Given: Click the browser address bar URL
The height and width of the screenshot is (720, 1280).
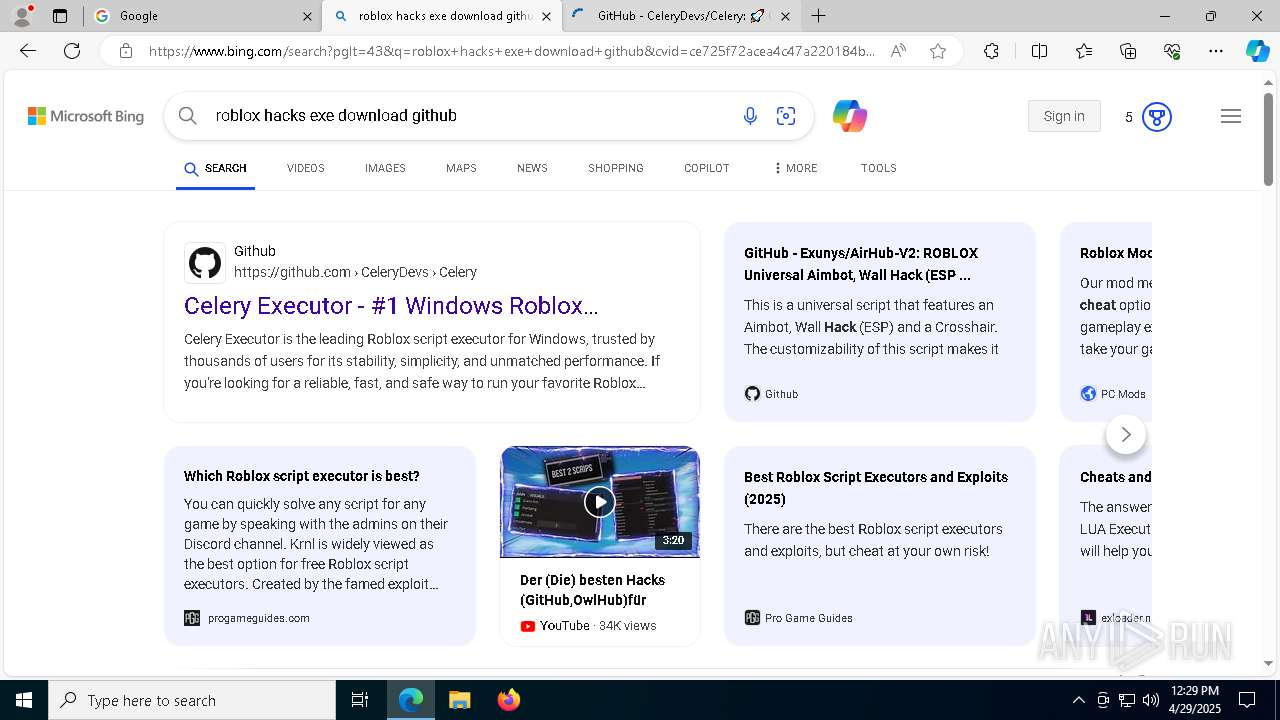Looking at the screenshot, I should click(x=512, y=51).
